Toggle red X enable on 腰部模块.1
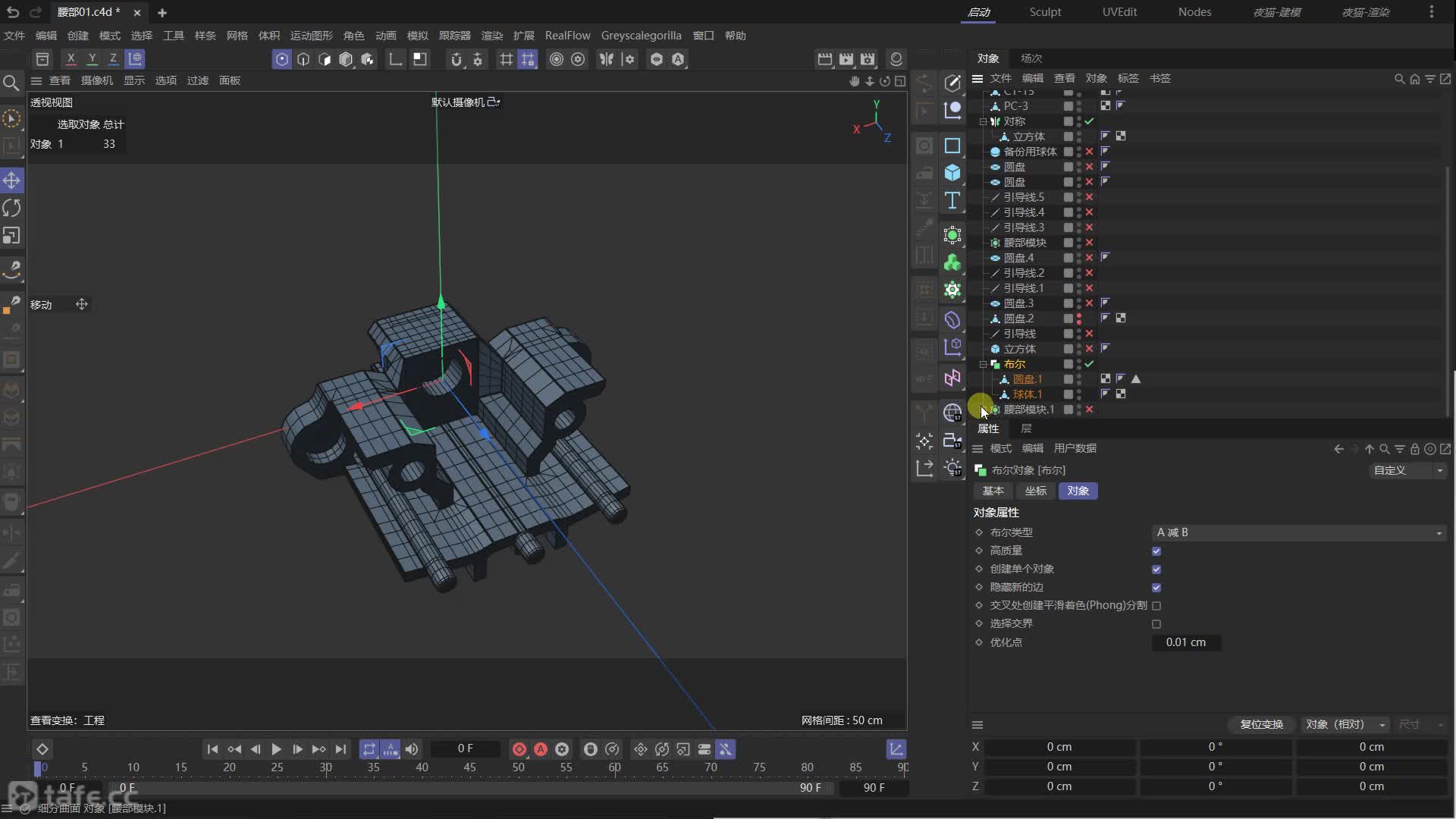The height and width of the screenshot is (819, 1456). 1089,409
